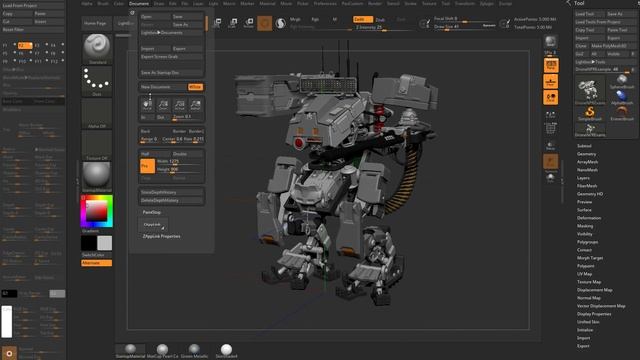Open the Render menu
Image resolution: width=640 pixels, height=360 pixels.
(x=375, y=4)
